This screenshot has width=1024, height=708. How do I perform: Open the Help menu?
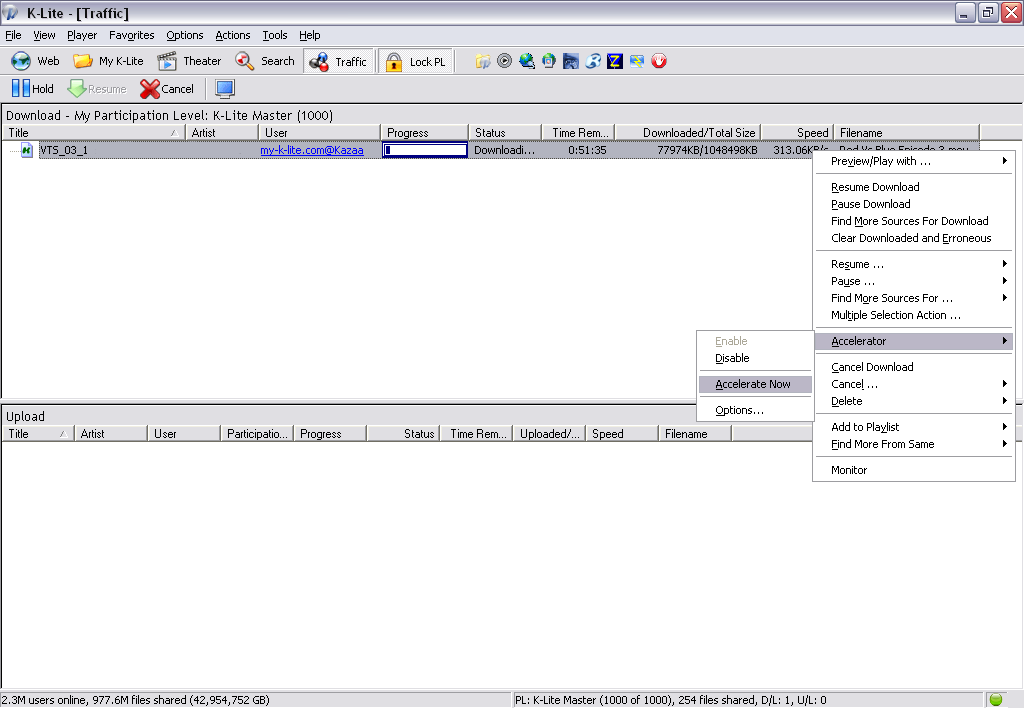(x=310, y=35)
